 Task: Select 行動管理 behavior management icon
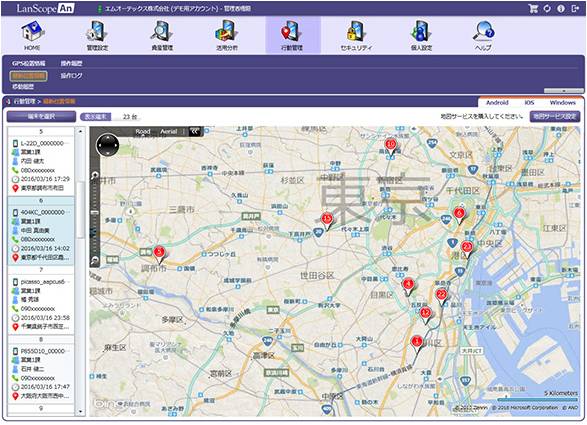pos(292,32)
